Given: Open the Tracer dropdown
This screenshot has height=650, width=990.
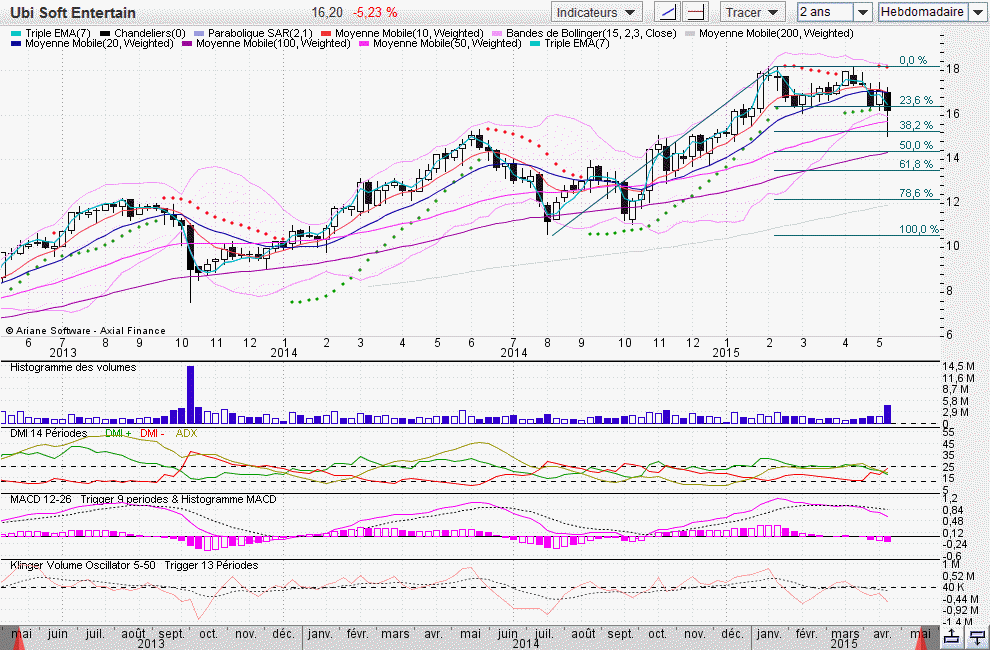Looking at the screenshot, I should click(752, 12).
